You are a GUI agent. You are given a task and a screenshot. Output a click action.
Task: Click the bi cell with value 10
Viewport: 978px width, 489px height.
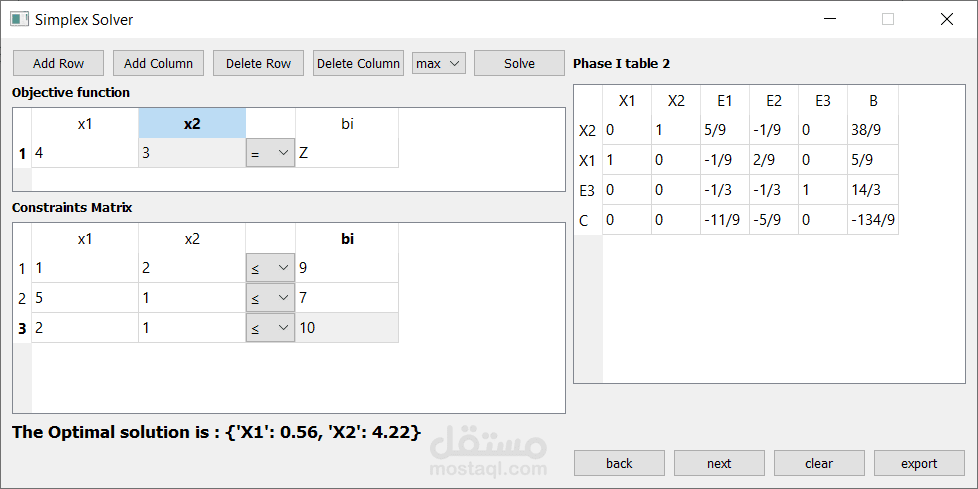click(x=346, y=328)
